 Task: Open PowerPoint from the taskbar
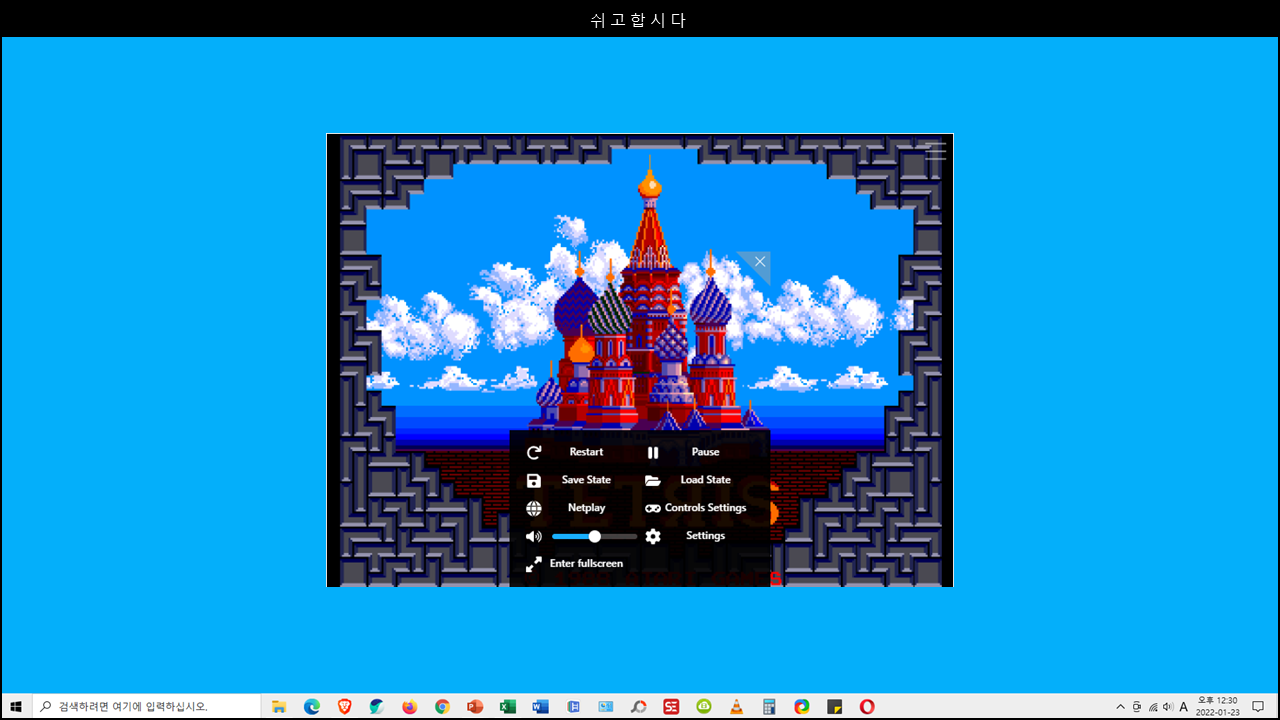point(475,707)
